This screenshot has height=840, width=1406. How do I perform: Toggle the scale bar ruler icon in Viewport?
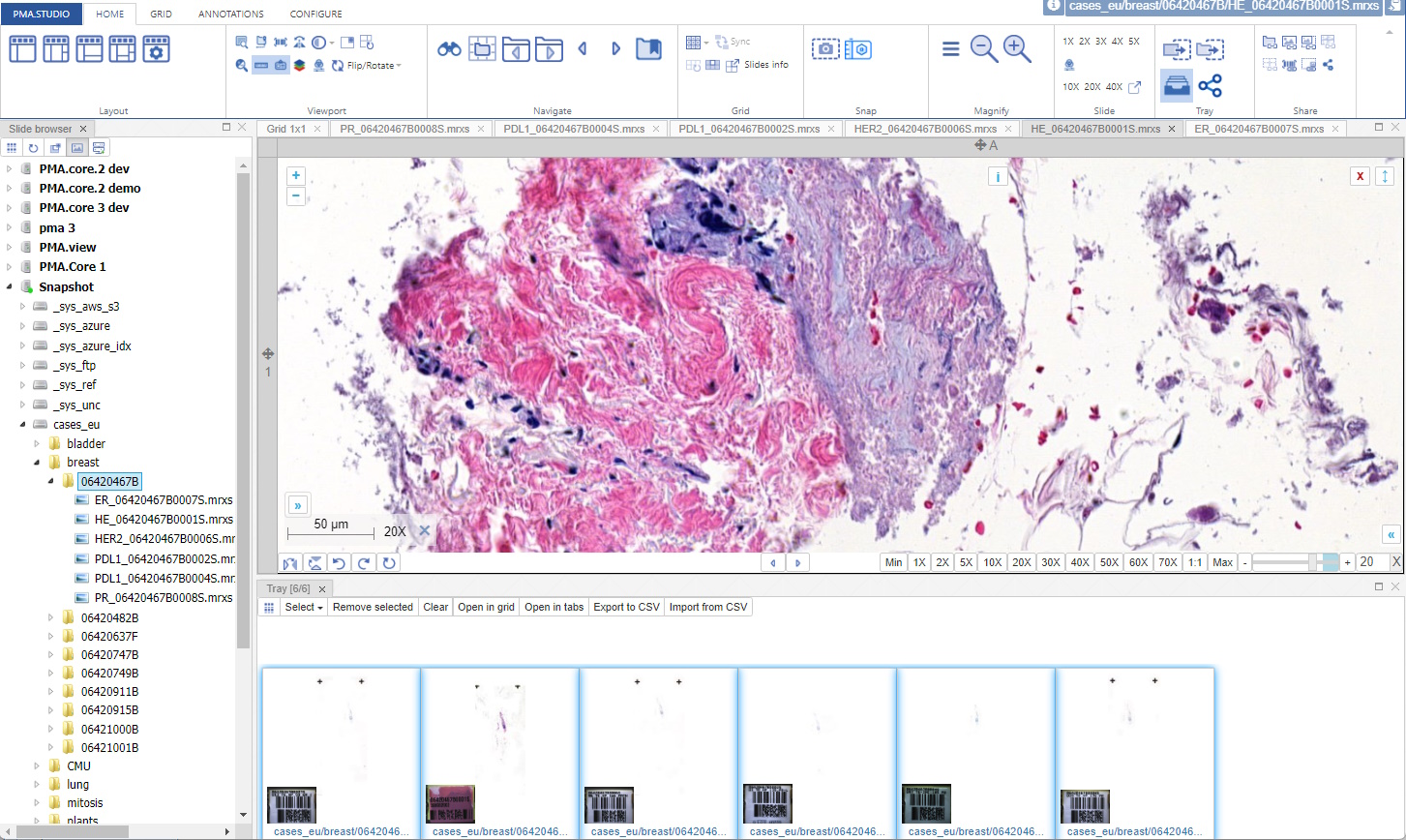click(261, 65)
